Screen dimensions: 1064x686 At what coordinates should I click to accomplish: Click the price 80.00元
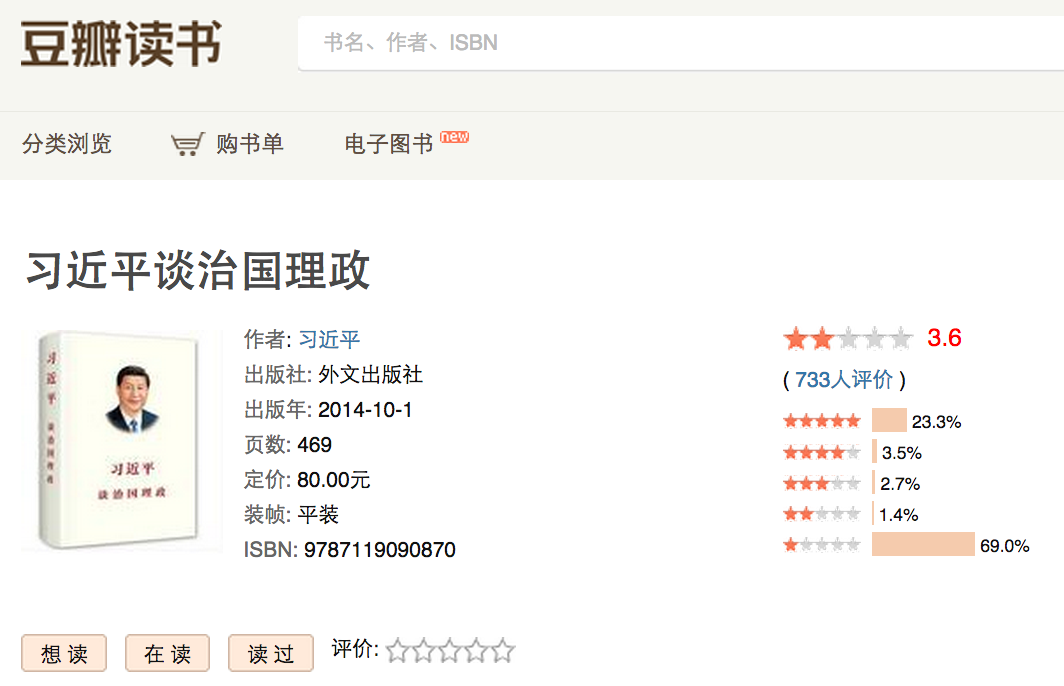[x=334, y=480]
